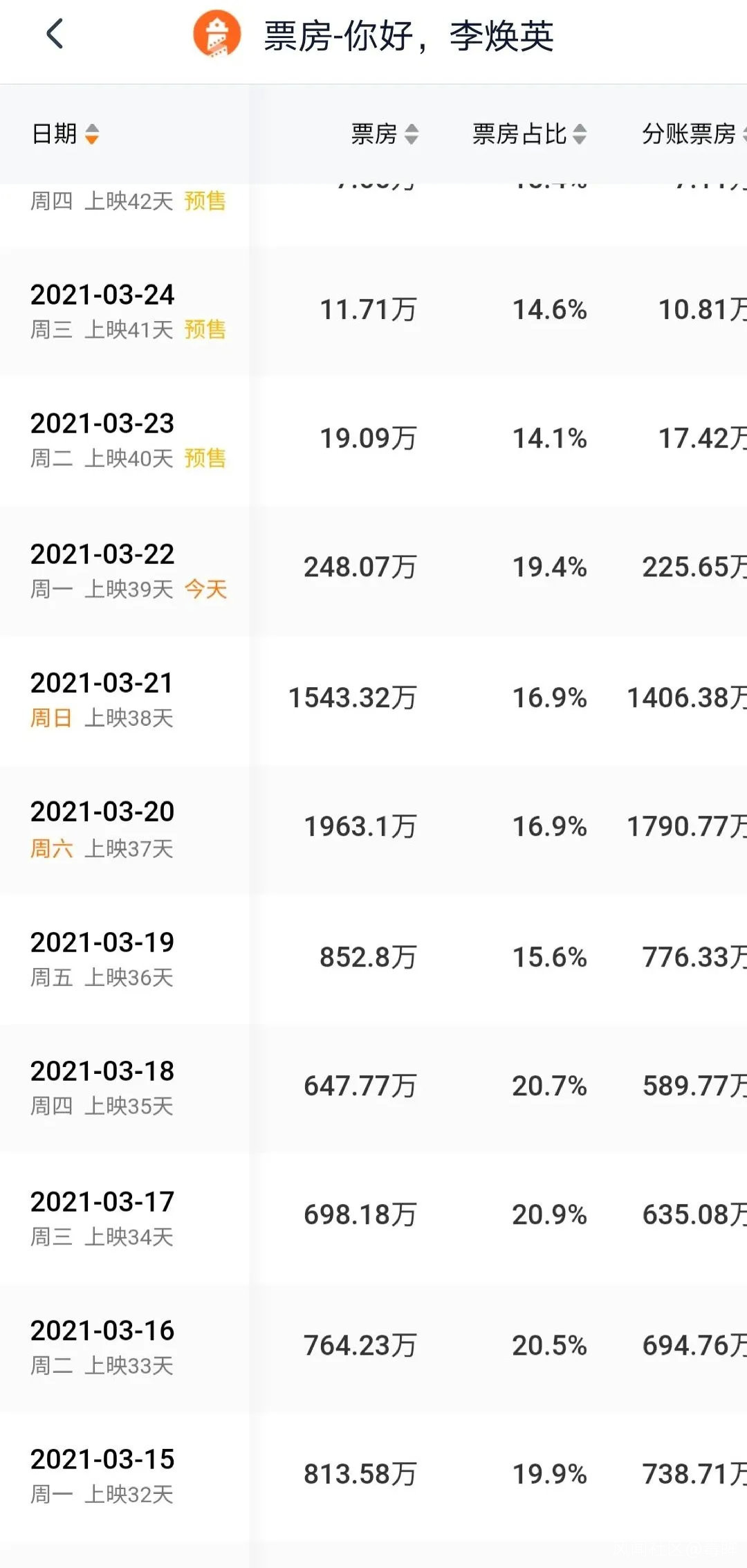Tap the 票房-你好，李焕英 page title

tap(408, 36)
